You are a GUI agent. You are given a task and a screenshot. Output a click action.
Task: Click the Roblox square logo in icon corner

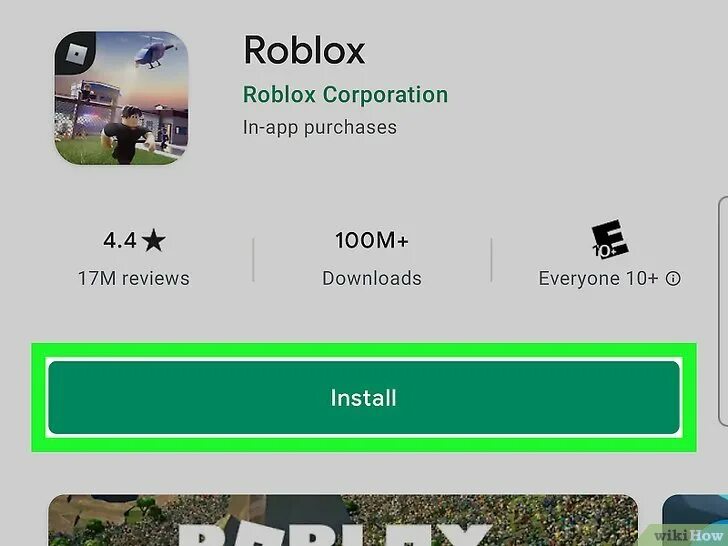76,54
